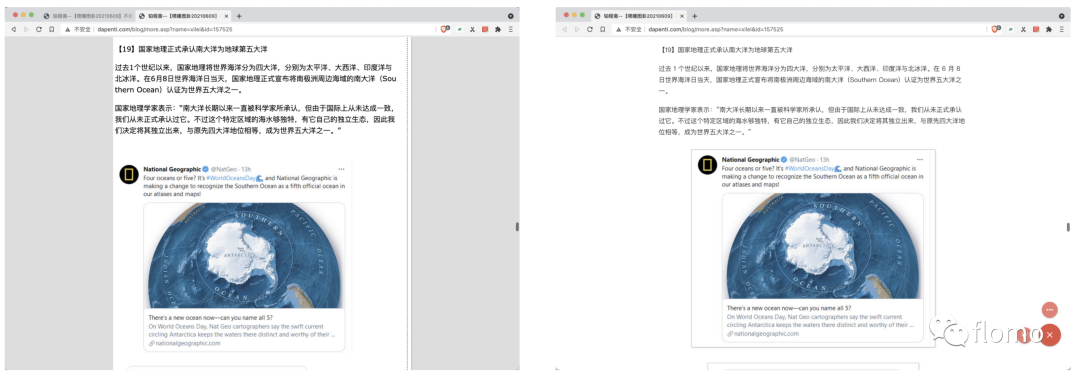
Task: Click the X extension icon in right window
Action: [1024, 30]
